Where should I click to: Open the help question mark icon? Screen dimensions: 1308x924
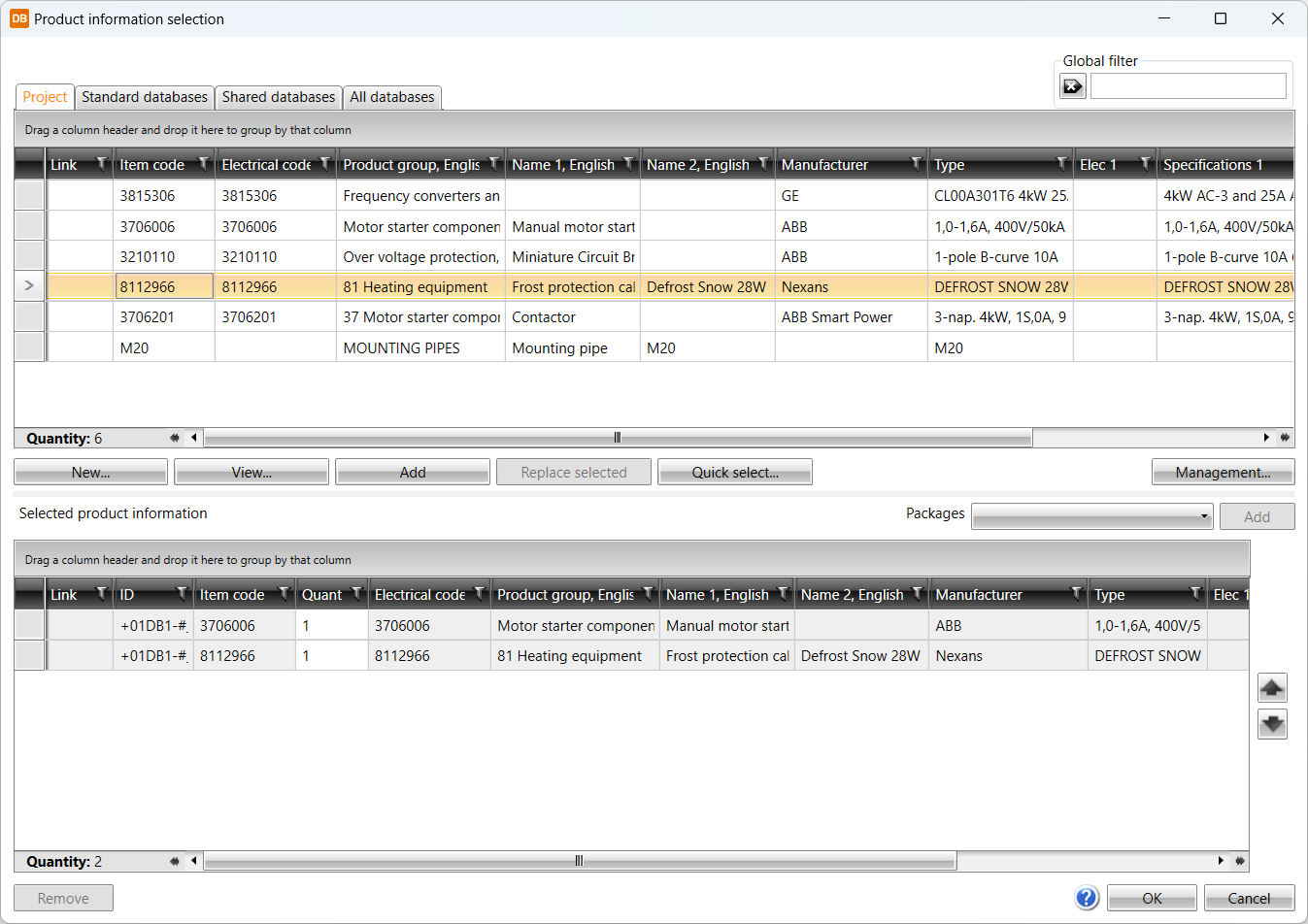(x=1087, y=898)
